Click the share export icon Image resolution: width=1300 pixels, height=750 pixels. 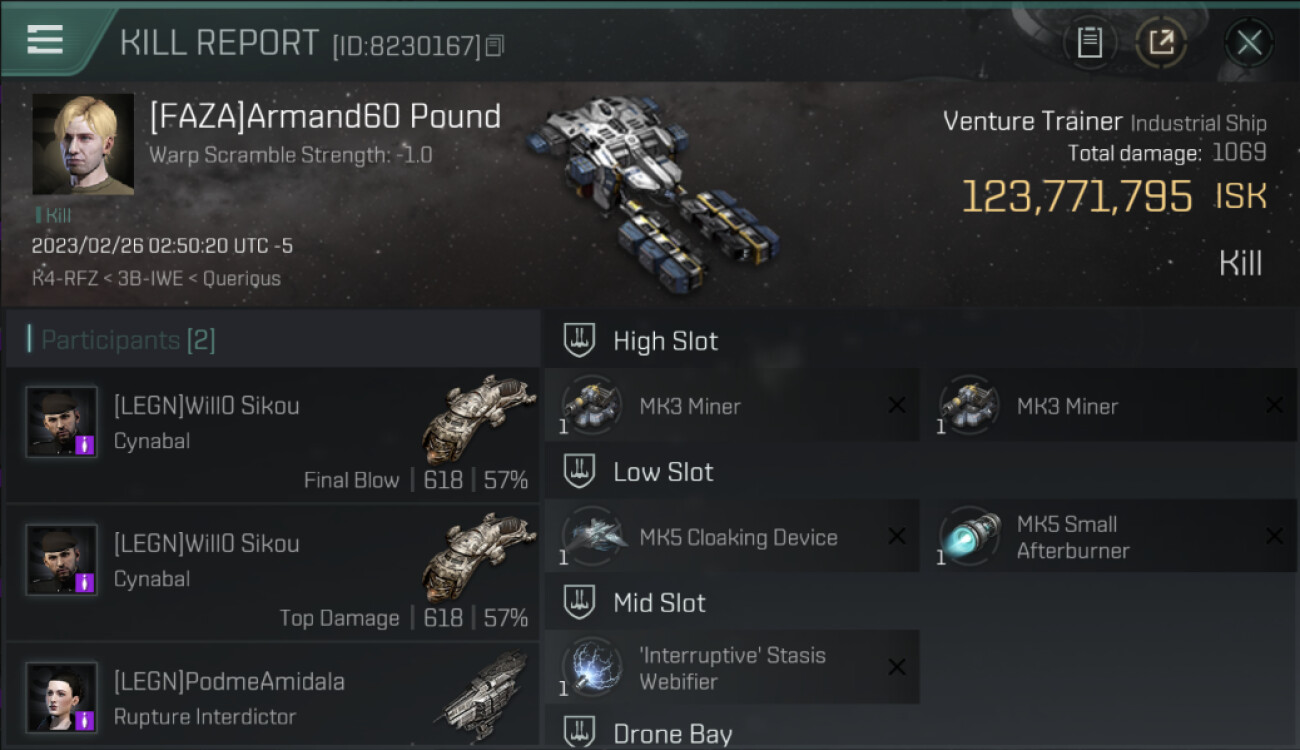[x=1161, y=43]
